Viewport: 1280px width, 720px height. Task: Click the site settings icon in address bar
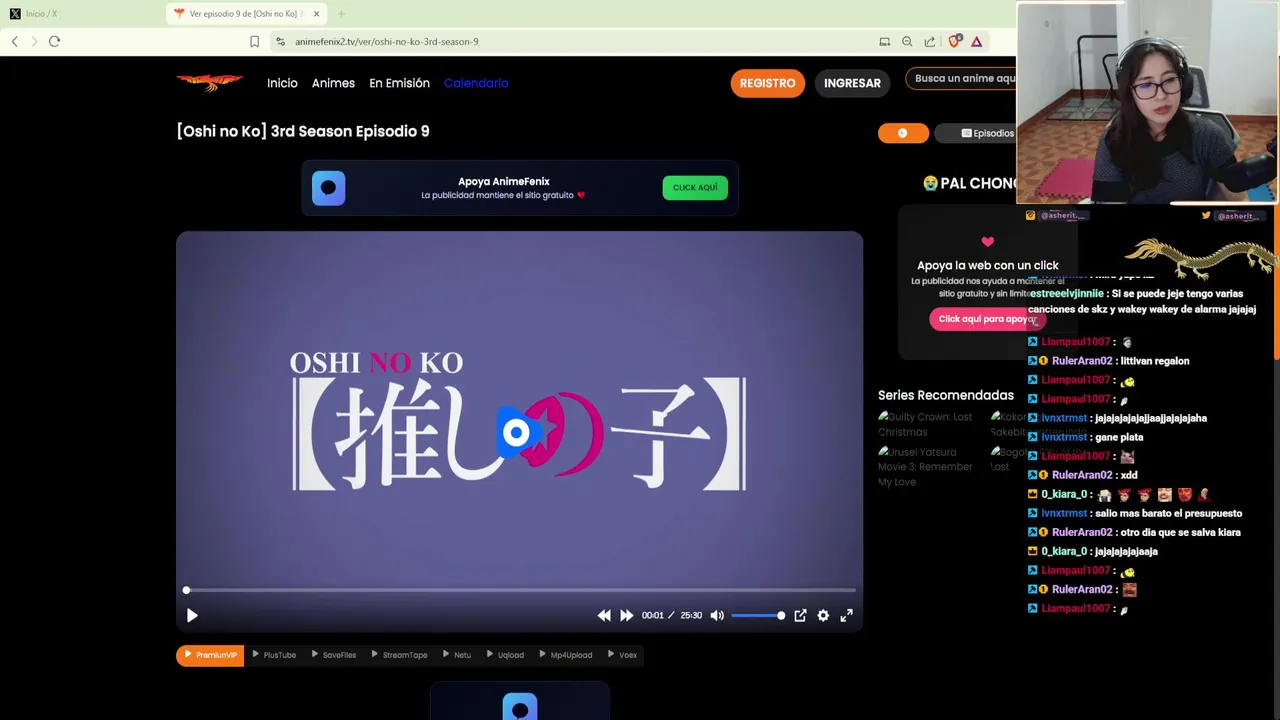(281, 42)
